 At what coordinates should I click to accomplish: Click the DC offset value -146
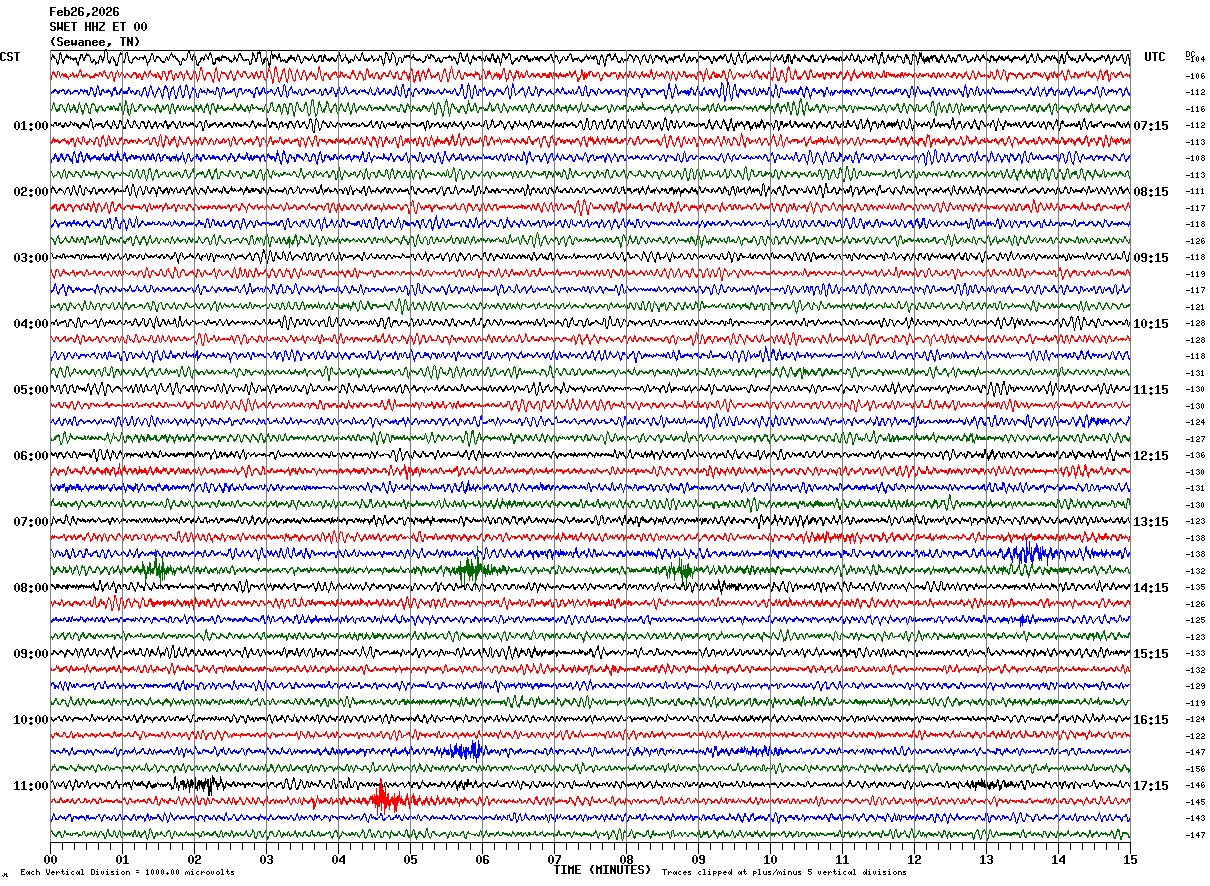1195,785
